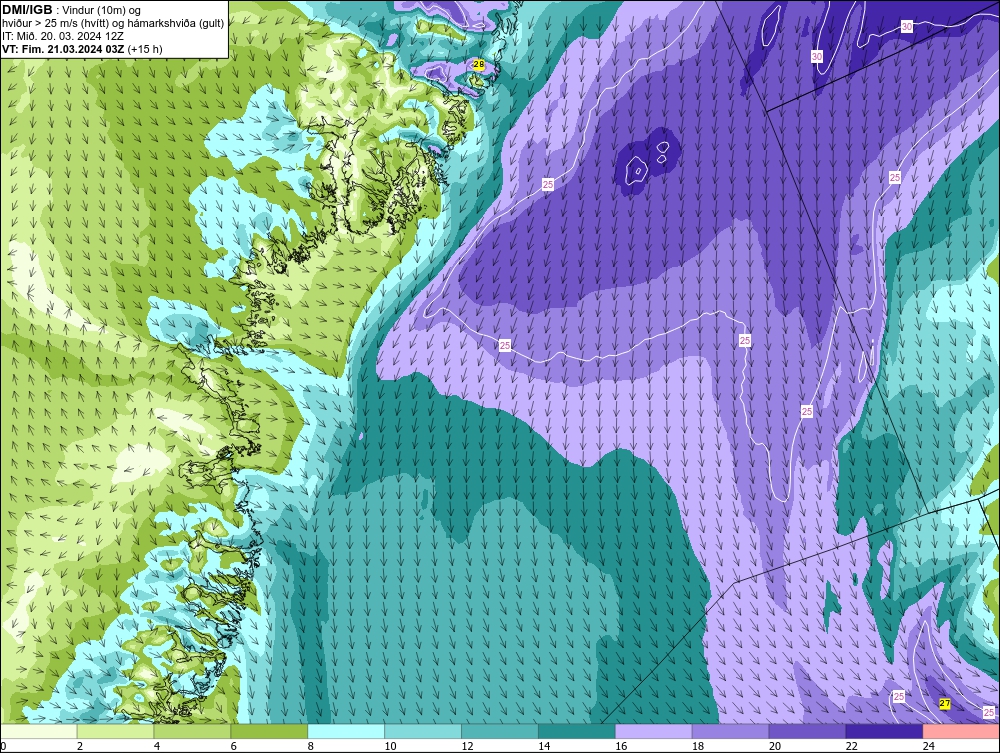Click the yellow 27 max gust label
The width and height of the screenshot is (1000, 753).
click(x=945, y=703)
